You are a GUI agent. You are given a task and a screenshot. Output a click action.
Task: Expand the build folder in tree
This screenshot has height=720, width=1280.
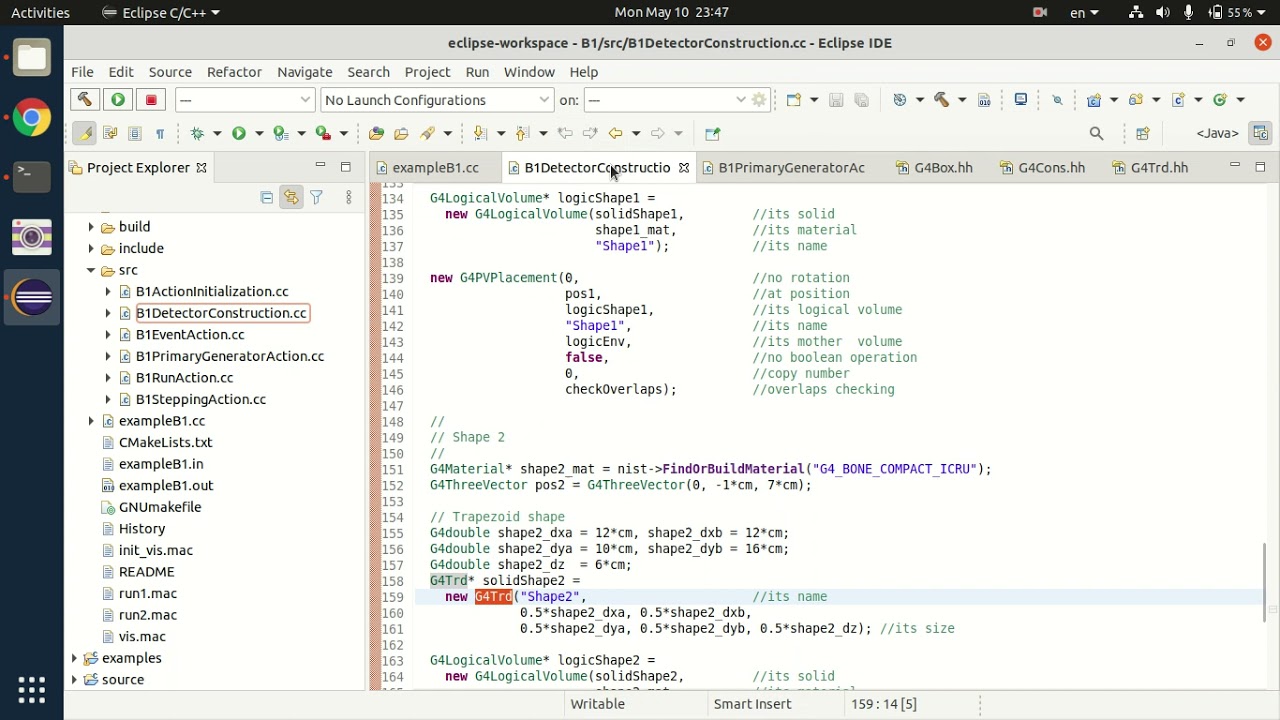pos(91,227)
